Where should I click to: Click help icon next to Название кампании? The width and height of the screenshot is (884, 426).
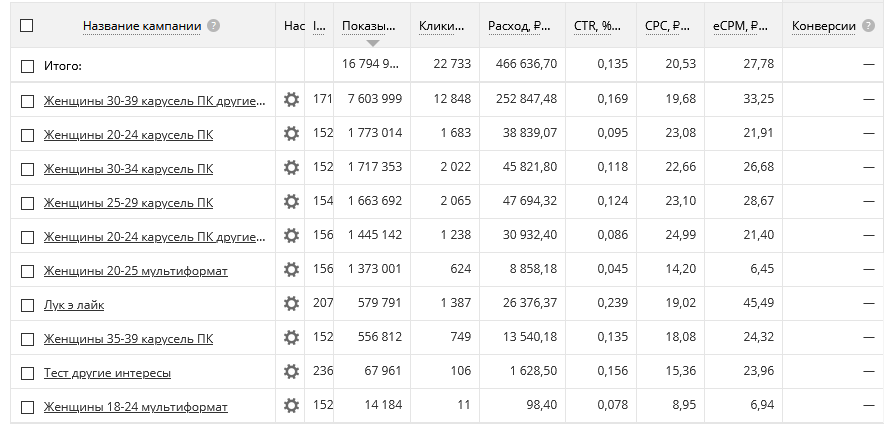214,25
